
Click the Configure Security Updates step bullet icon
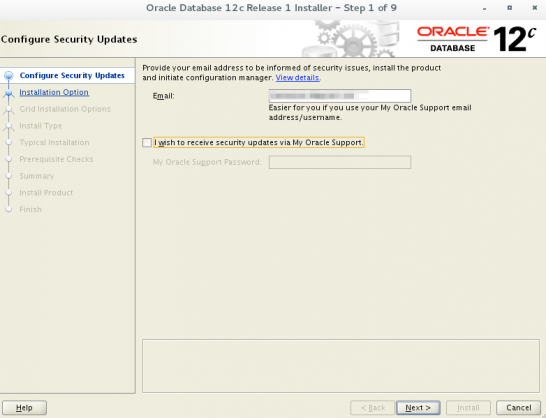[x=9, y=76]
